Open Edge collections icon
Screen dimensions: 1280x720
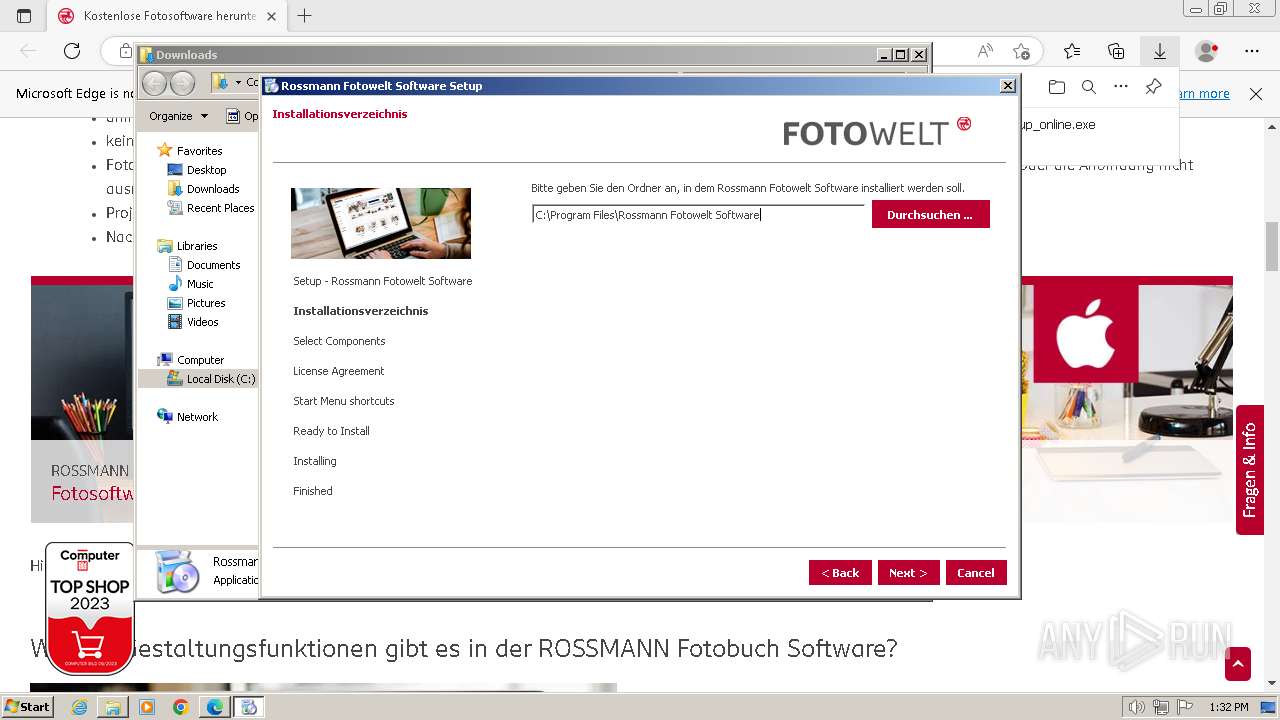tap(1116, 51)
